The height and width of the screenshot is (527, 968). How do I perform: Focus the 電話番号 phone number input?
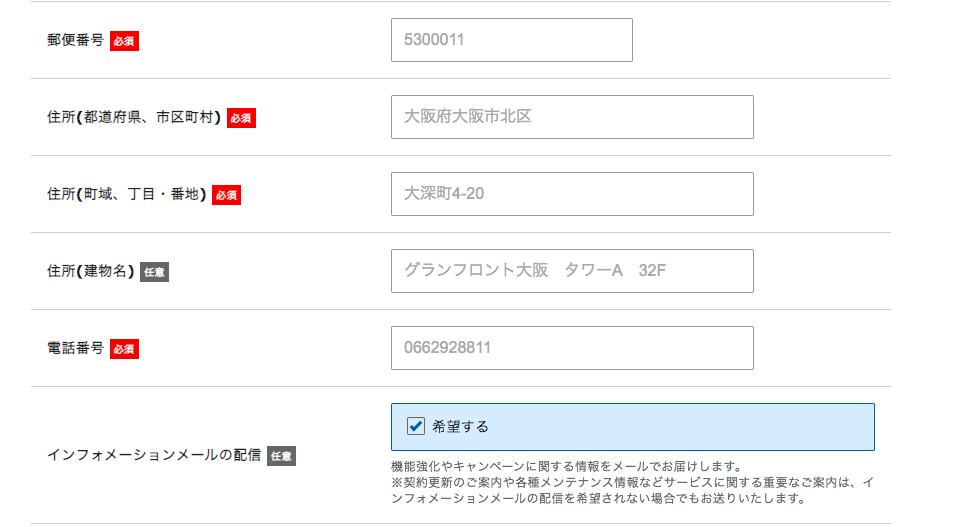click(x=571, y=348)
